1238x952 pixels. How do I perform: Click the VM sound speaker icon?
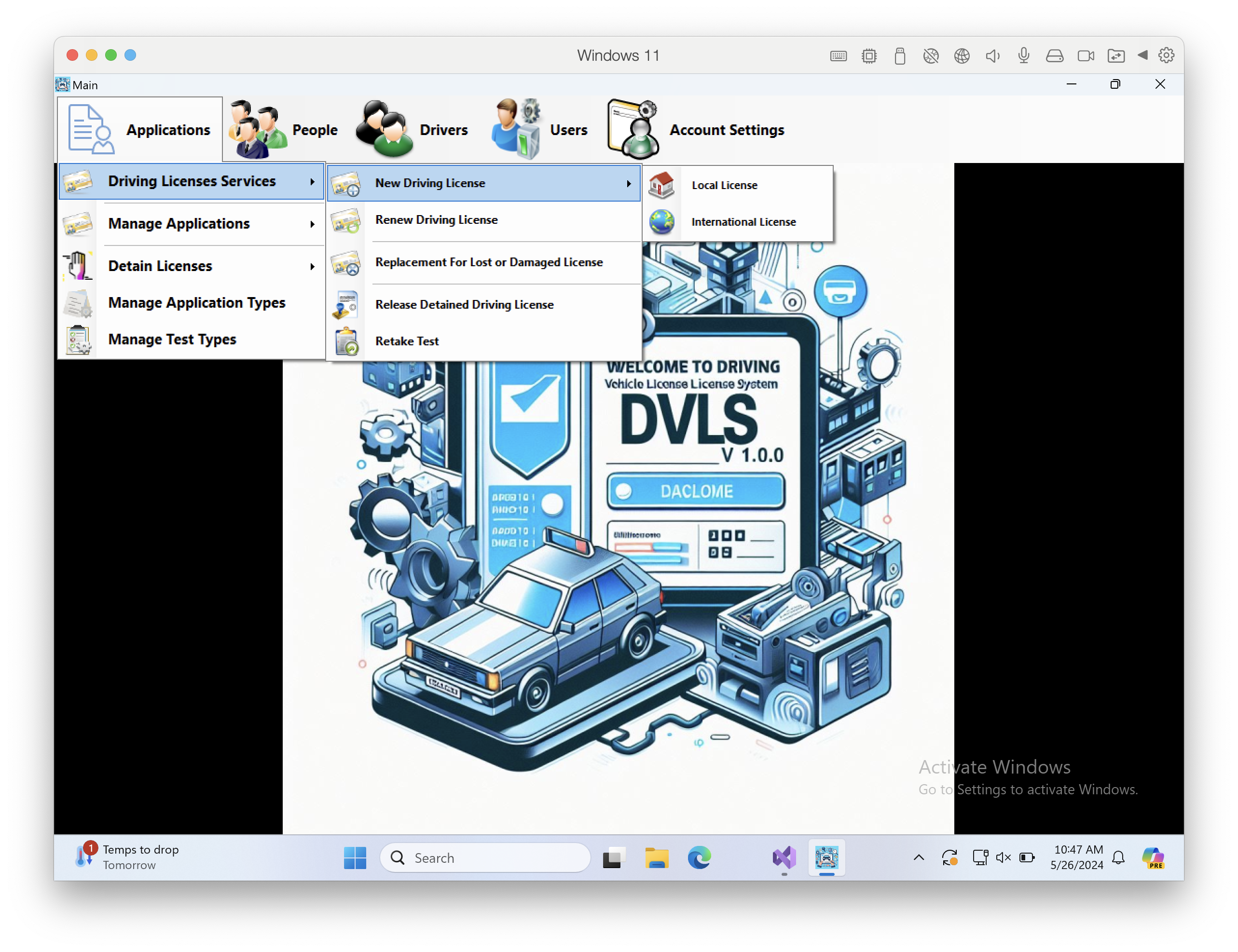(992, 55)
